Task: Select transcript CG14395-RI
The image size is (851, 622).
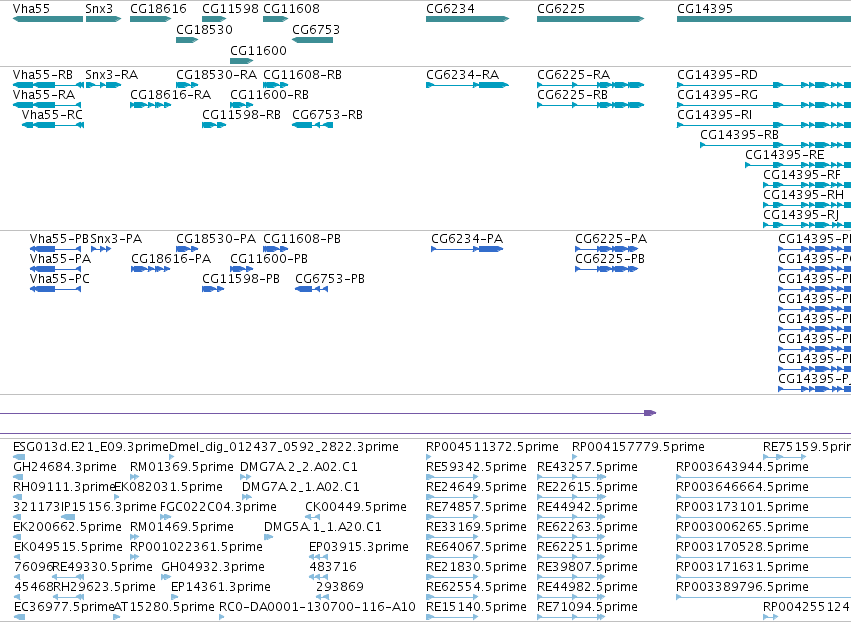Action: pyautogui.click(x=764, y=125)
